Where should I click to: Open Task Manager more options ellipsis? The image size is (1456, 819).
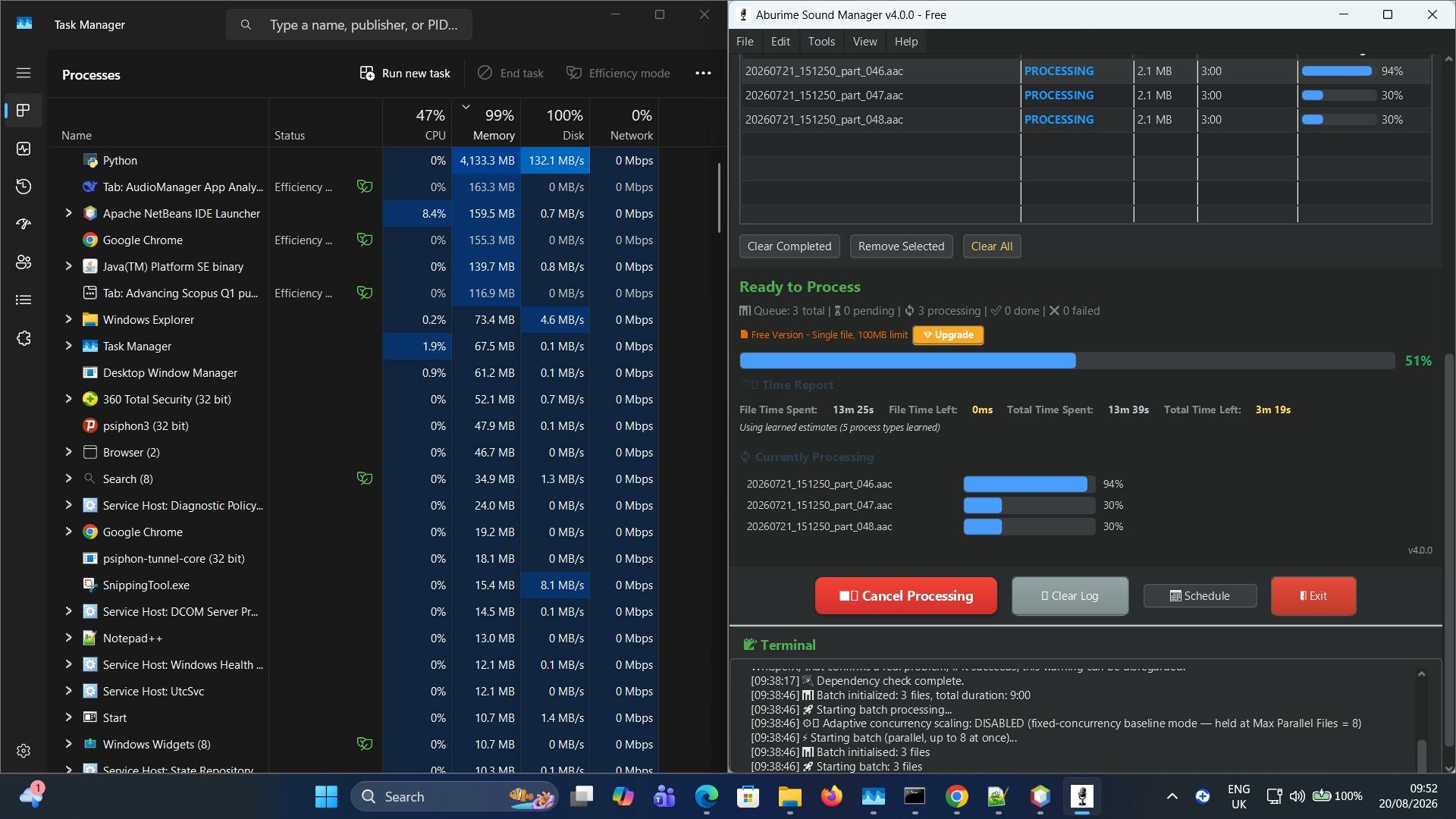coord(703,74)
